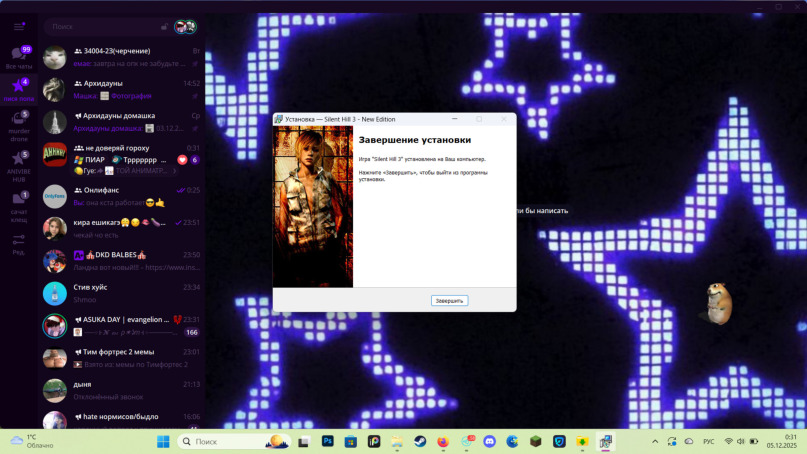Screen dimensions: 807x454
Task: Open Steam from the taskbar
Action: coord(420,442)
